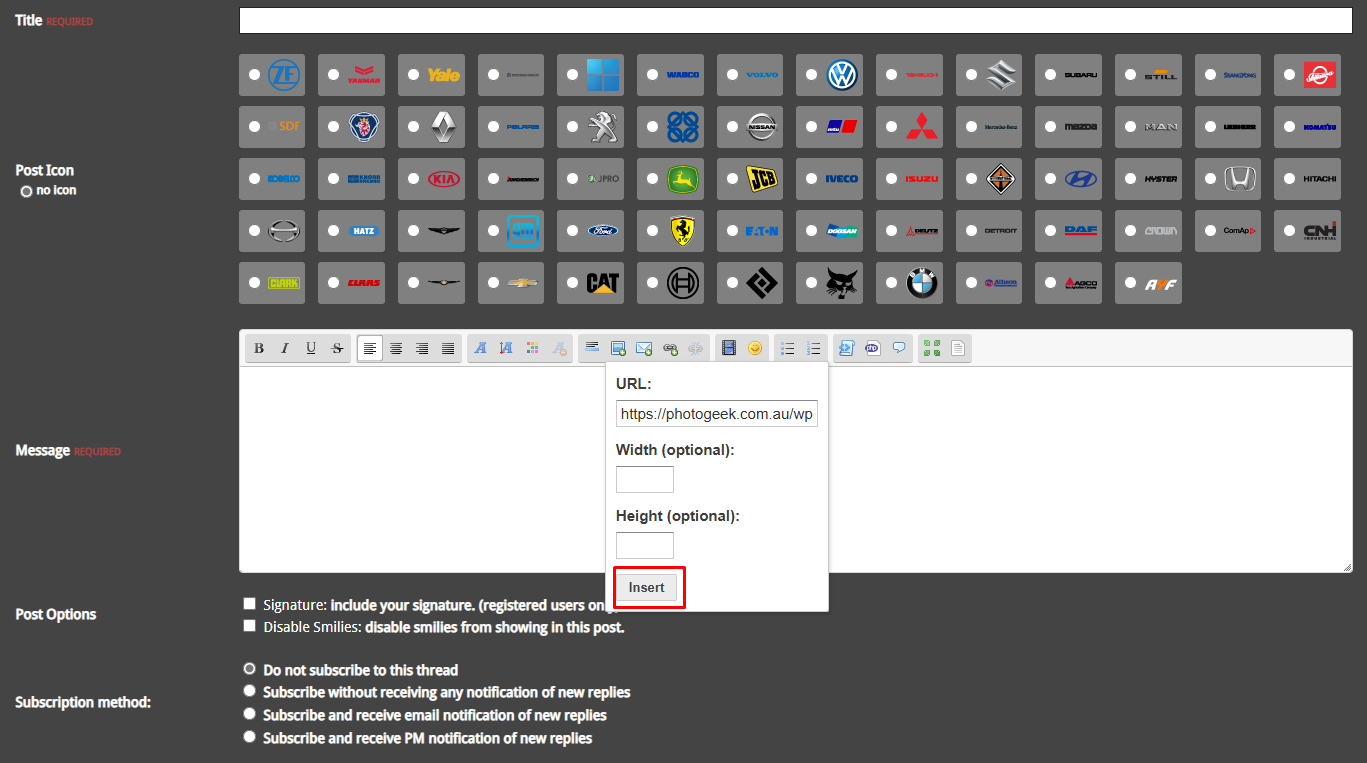
Task: Select subscribe with PM notification
Action: pyautogui.click(x=249, y=737)
